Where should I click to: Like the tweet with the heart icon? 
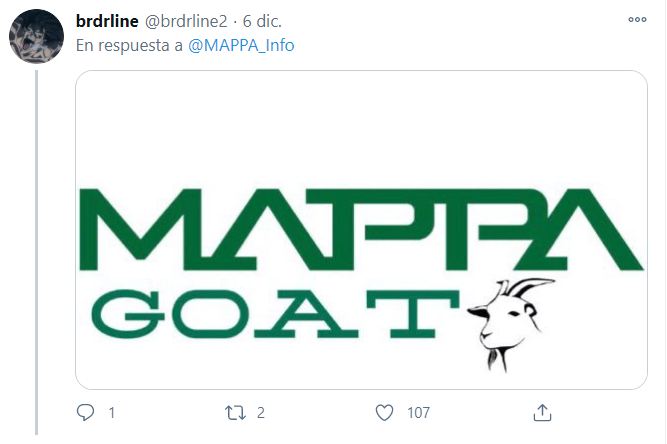point(384,412)
